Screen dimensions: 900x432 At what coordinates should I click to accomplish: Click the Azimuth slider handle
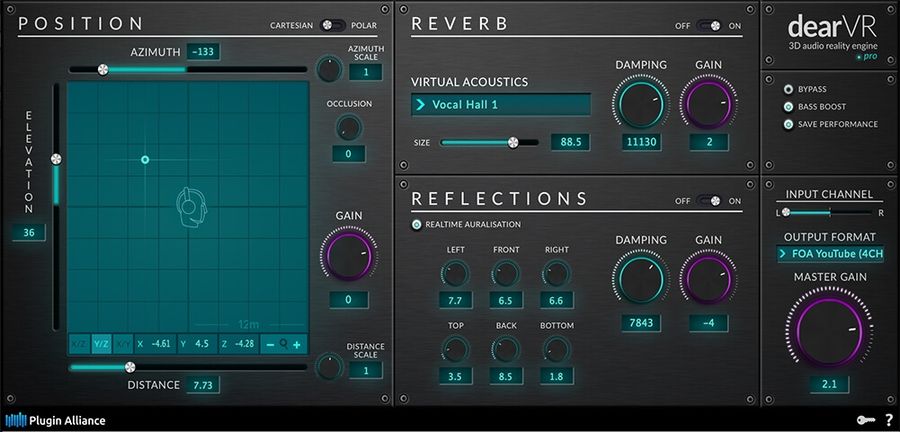(x=103, y=69)
